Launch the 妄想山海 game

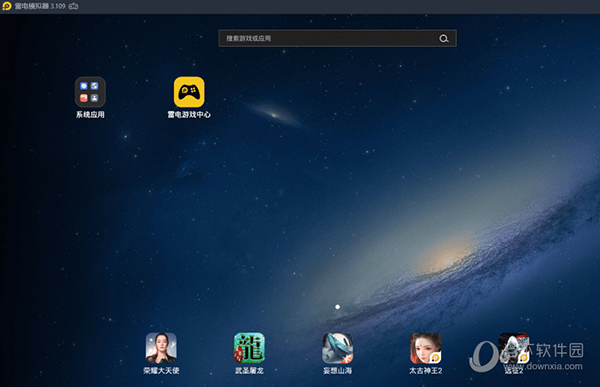point(338,348)
